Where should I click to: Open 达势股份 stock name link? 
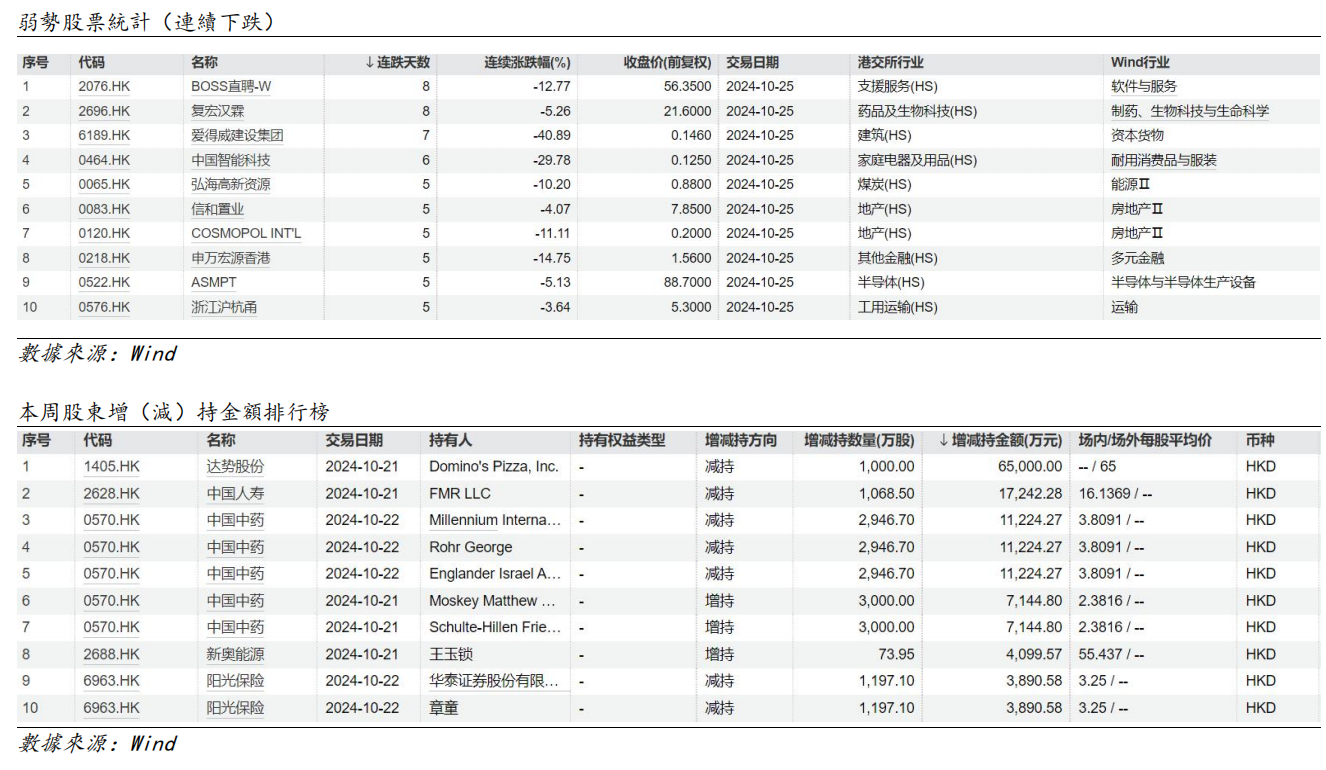pyautogui.click(x=235, y=467)
